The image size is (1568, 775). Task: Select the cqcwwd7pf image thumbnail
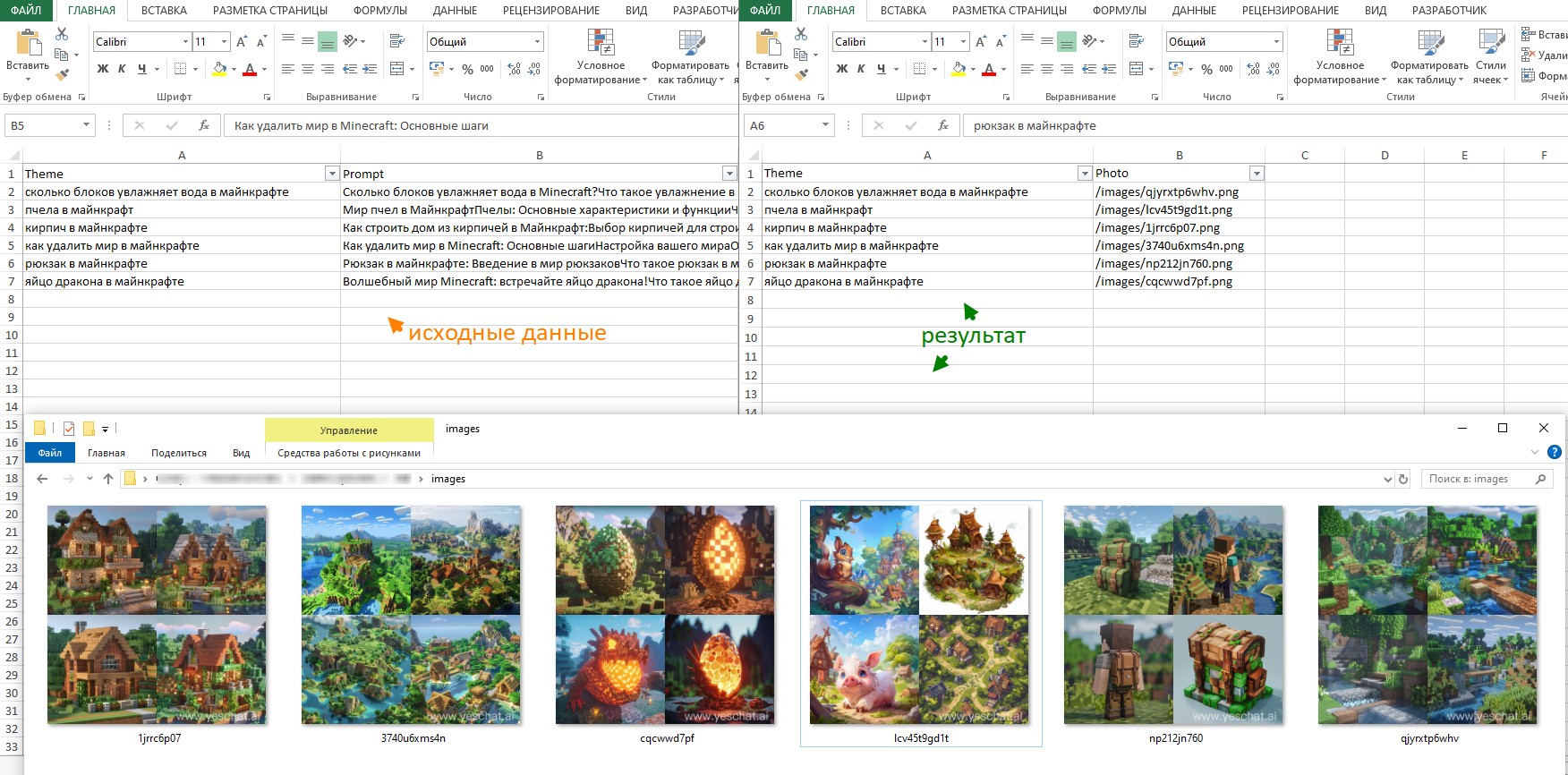click(665, 615)
